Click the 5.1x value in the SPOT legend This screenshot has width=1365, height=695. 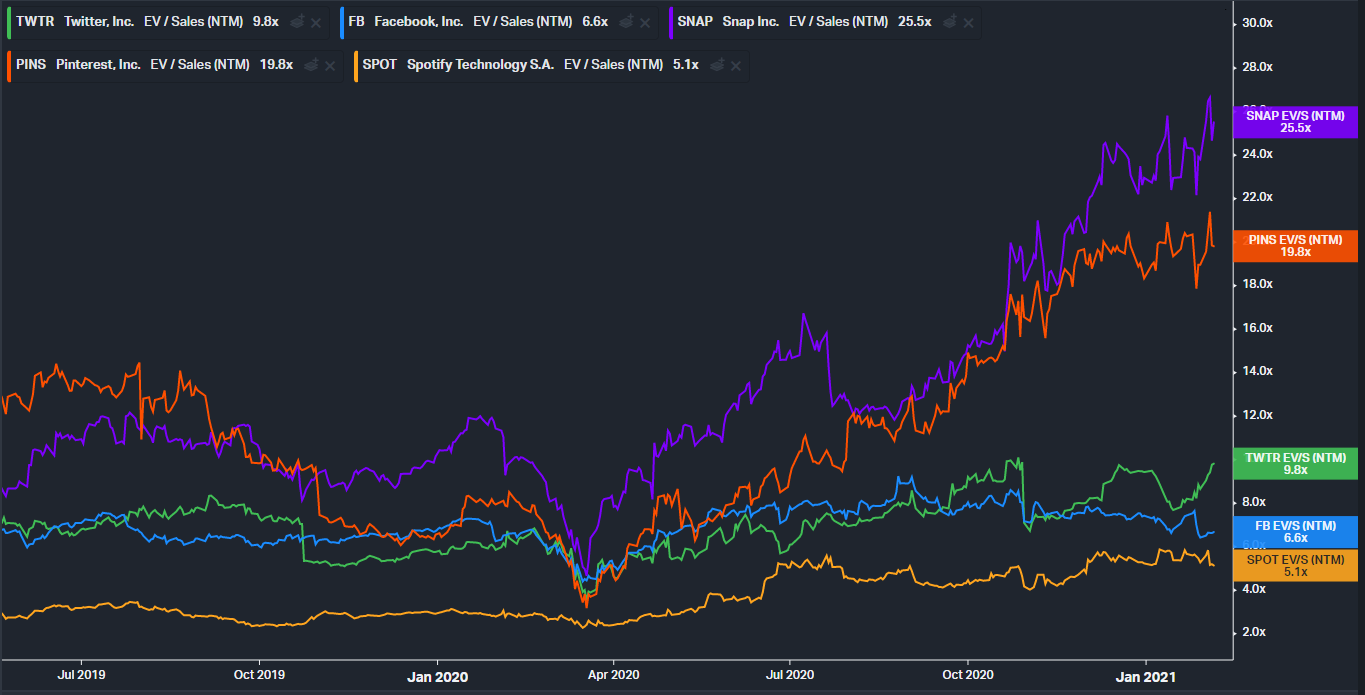686,65
